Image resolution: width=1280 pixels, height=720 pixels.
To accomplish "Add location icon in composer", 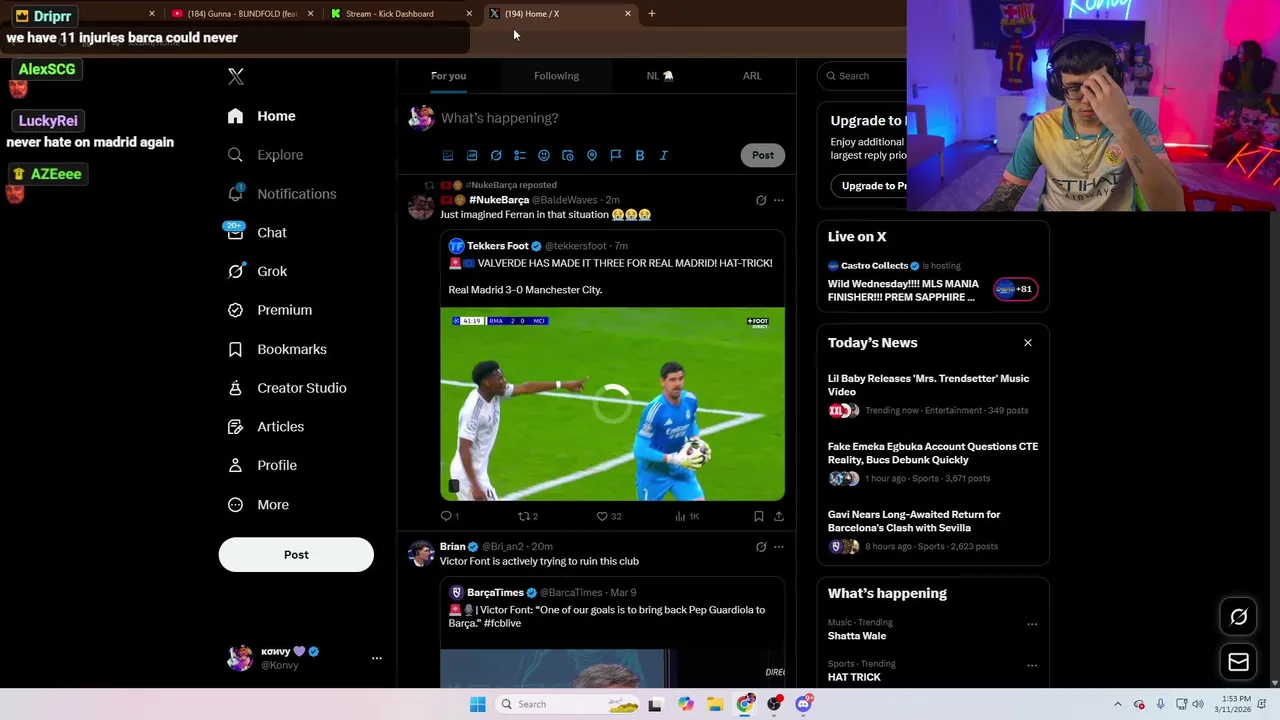I will [x=592, y=155].
